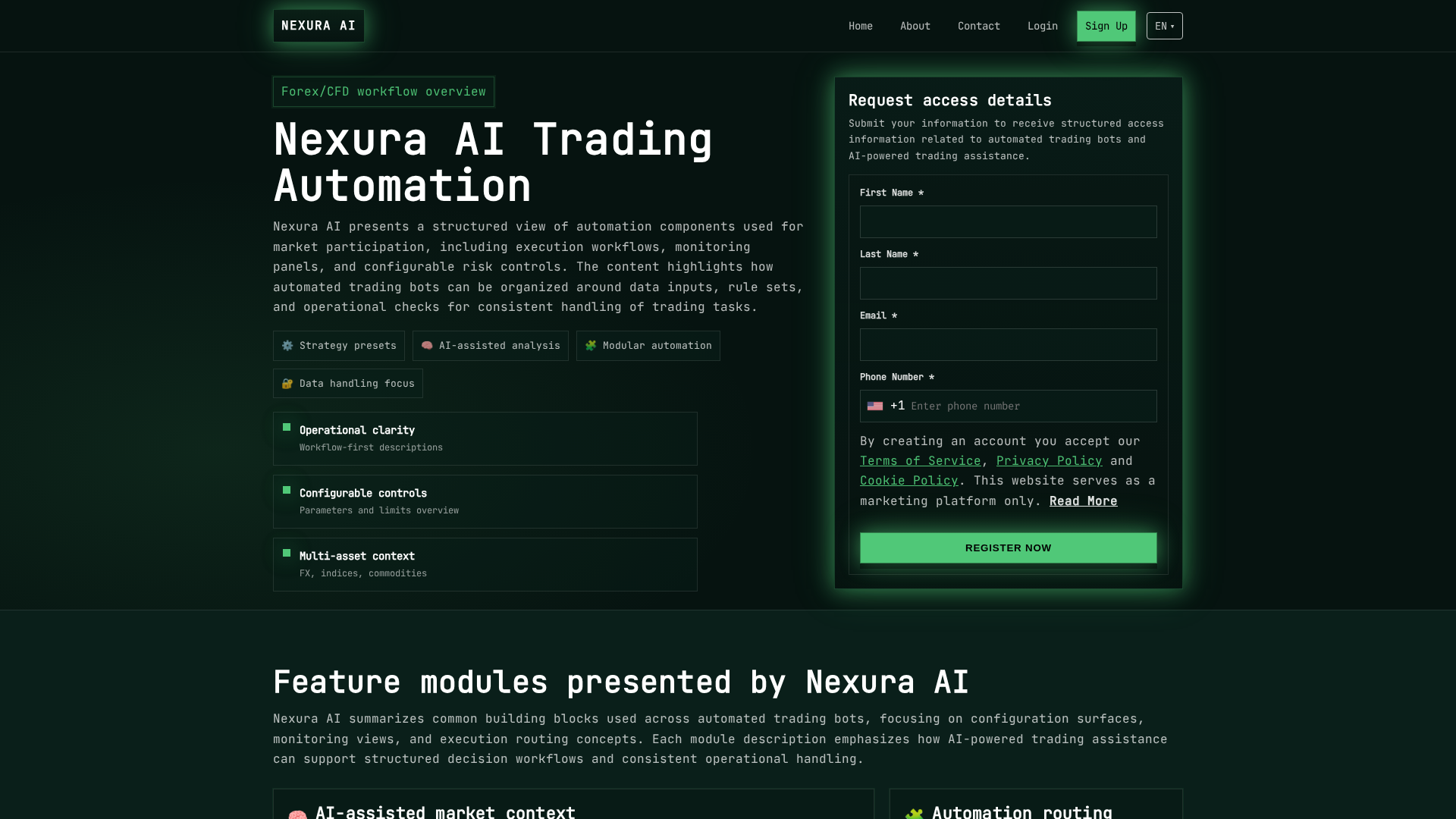Click the REGISTER NOW button
This screenshot has width=1456, height=819.
click(1009, 548)
